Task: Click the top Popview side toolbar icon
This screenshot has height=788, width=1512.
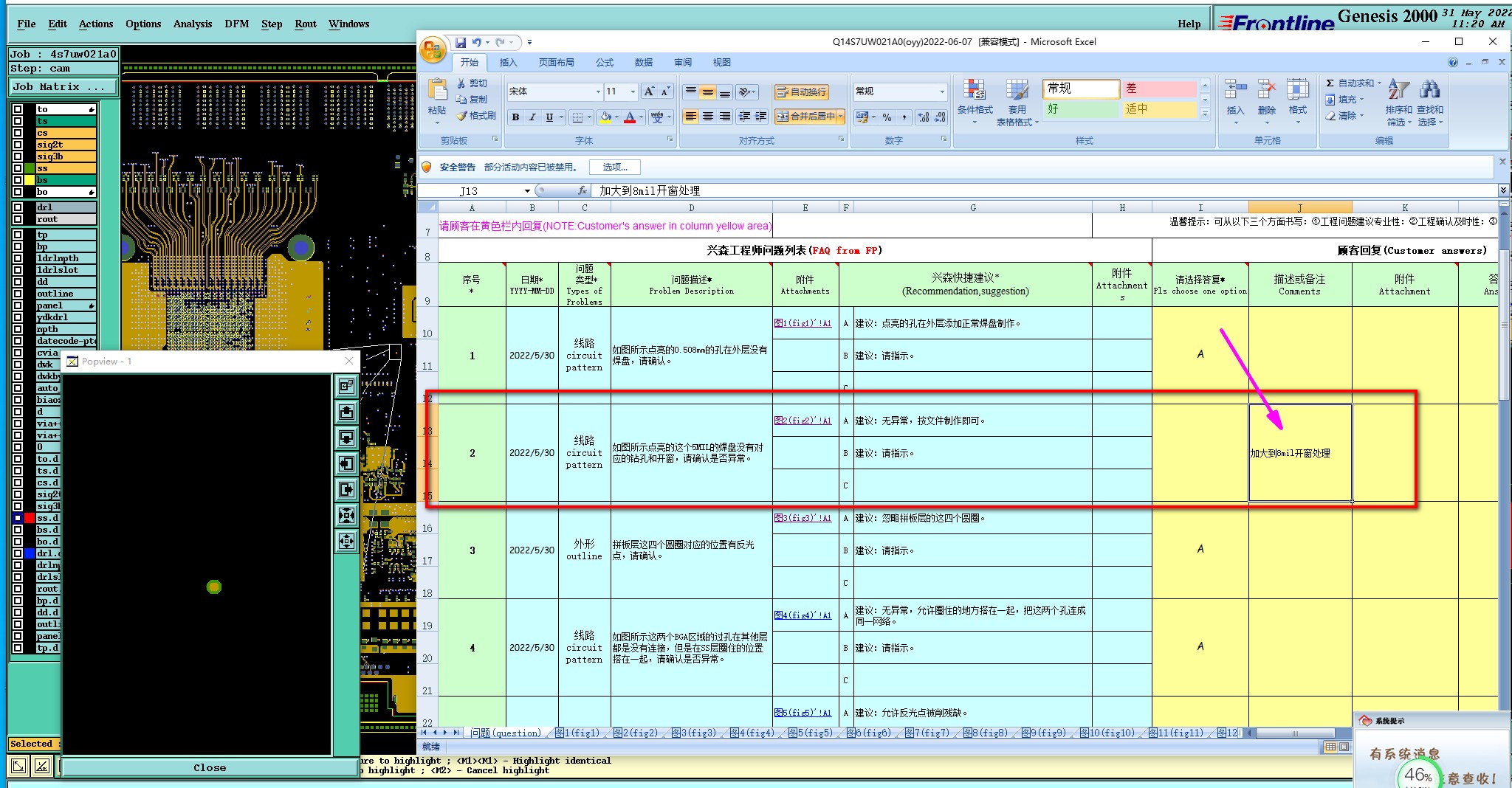Action: [346, 386]
